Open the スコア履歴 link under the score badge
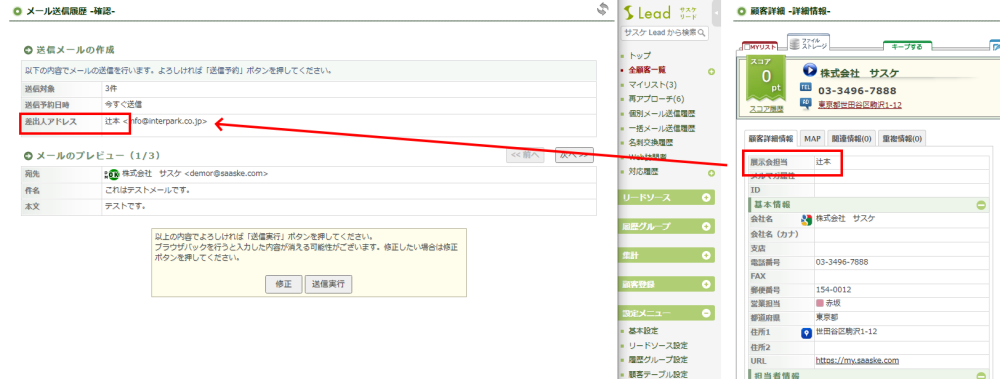 (x=767, y=109)
